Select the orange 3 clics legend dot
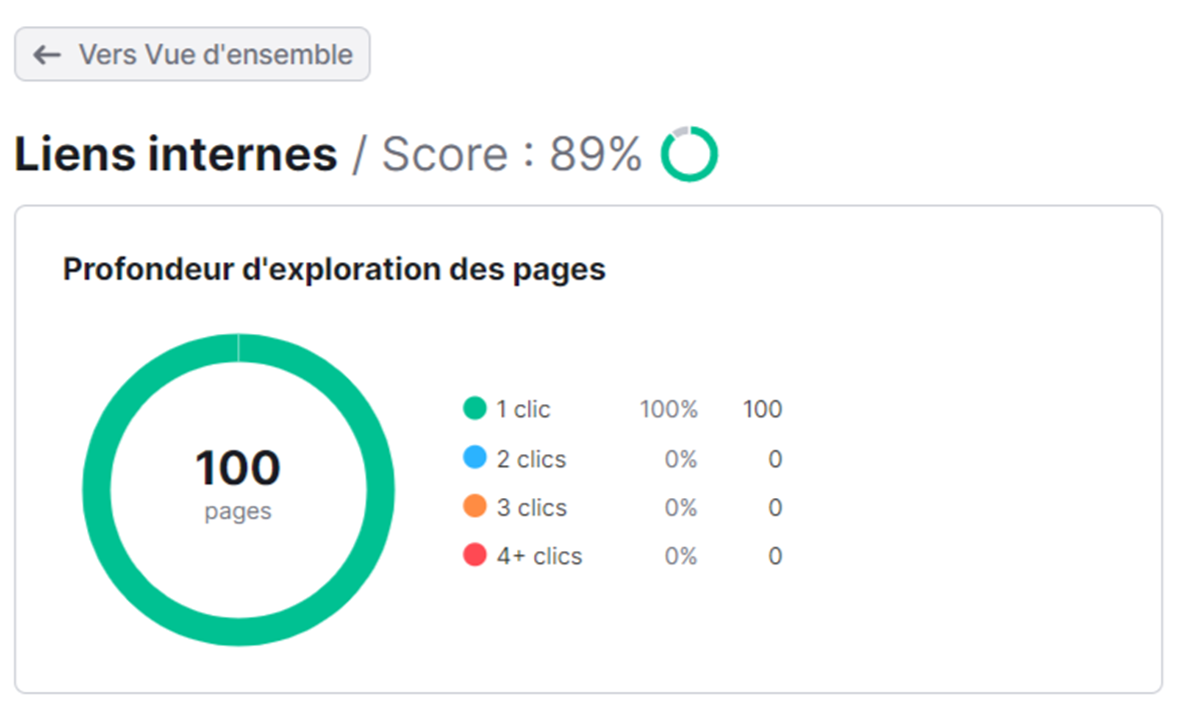1194x711 pixels. [x=474, y=506]
